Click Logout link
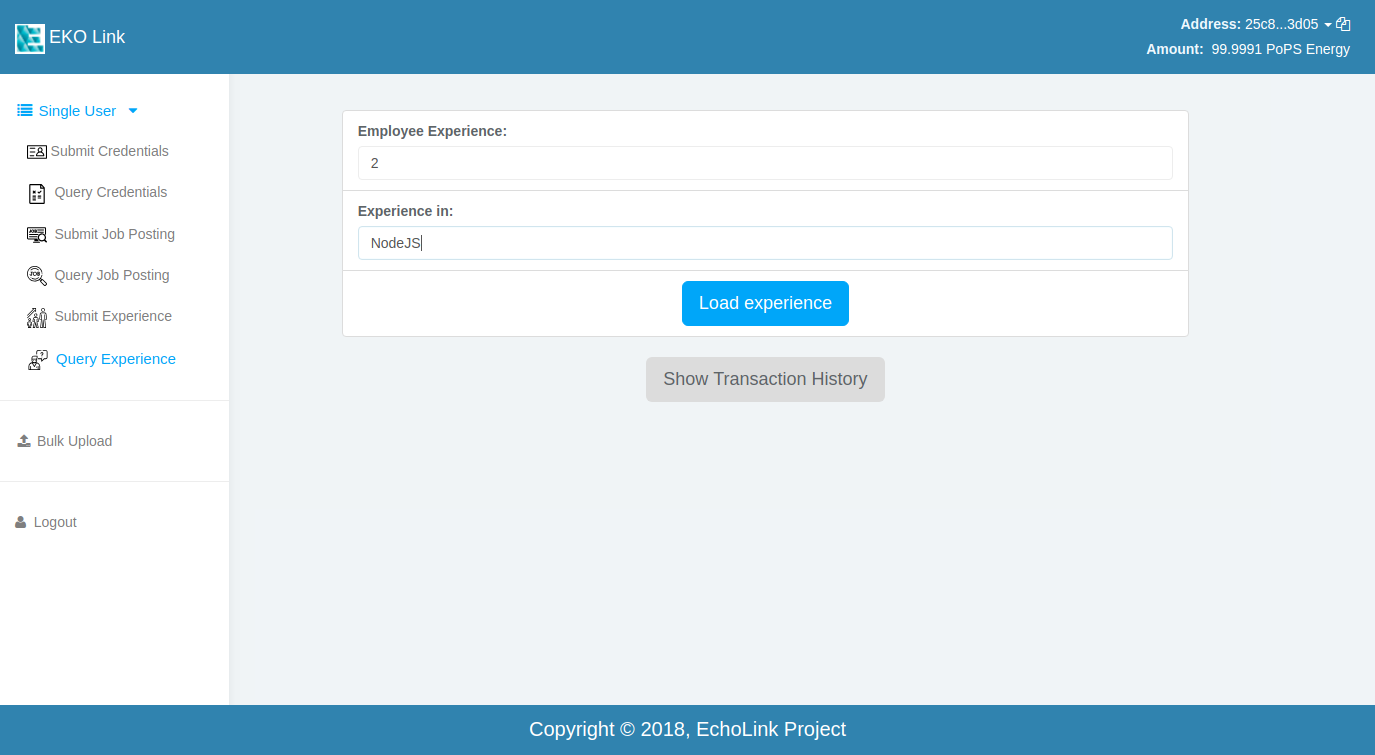The width and height of the screenshot is (1375, 755). [55, 522]
